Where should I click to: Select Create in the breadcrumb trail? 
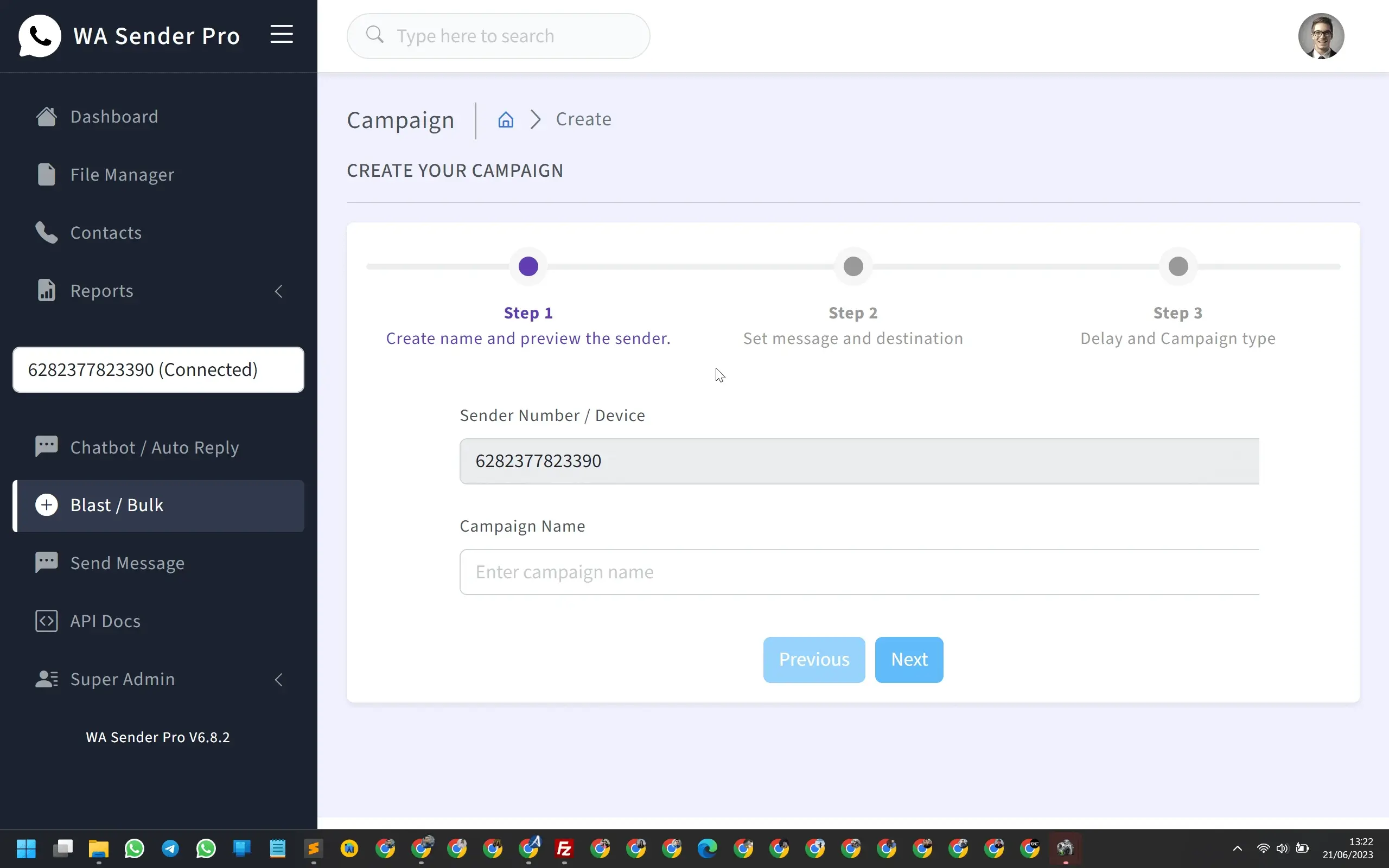[x=583, y=119]
